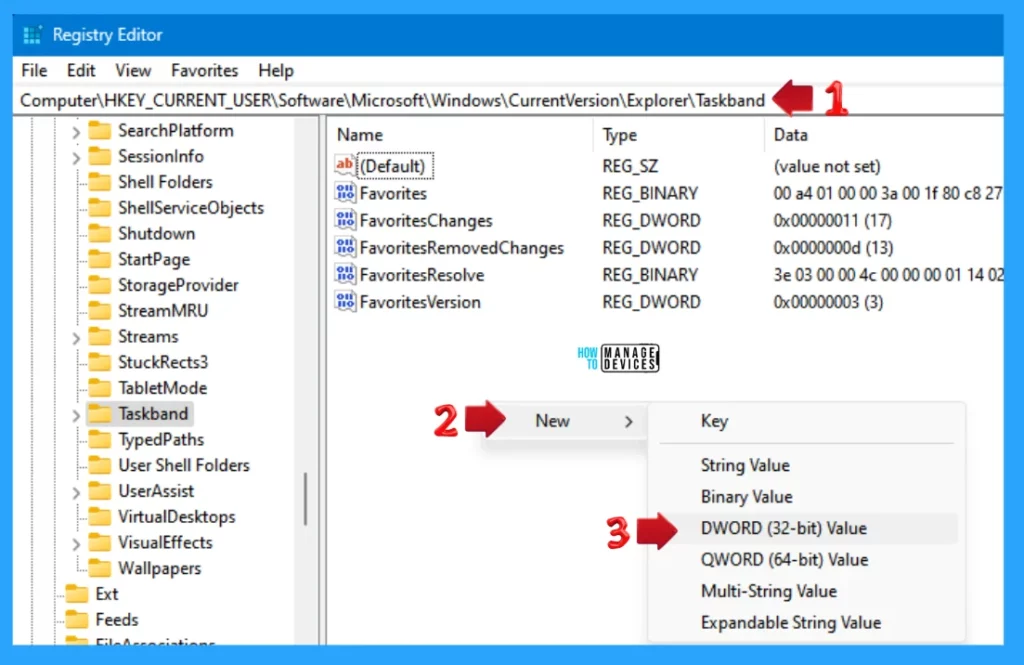Choose Binary Value from the submenu
Viewport: 1024px width, 665px height.
(807, 496)
